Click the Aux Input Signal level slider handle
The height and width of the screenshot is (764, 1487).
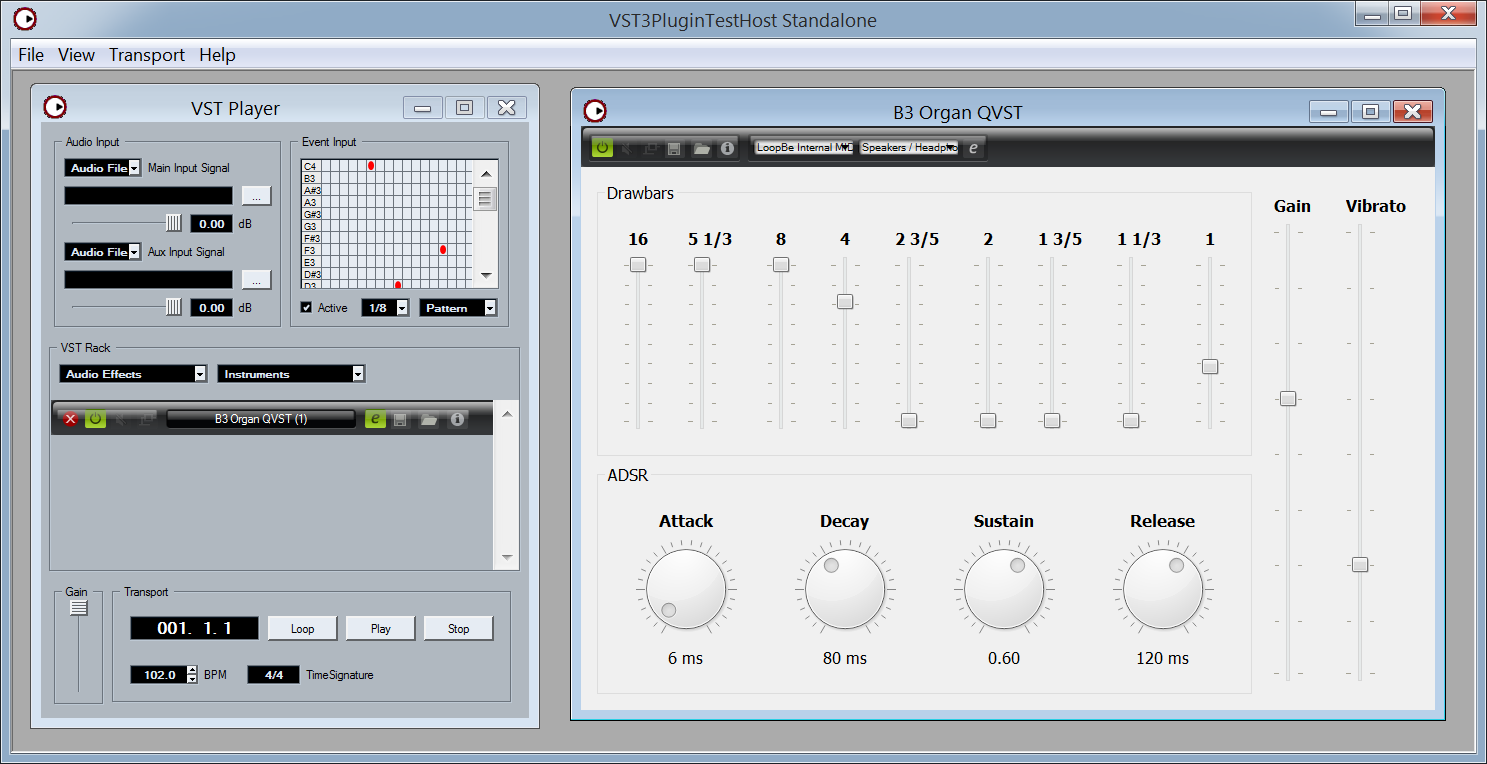pos(174,307)
